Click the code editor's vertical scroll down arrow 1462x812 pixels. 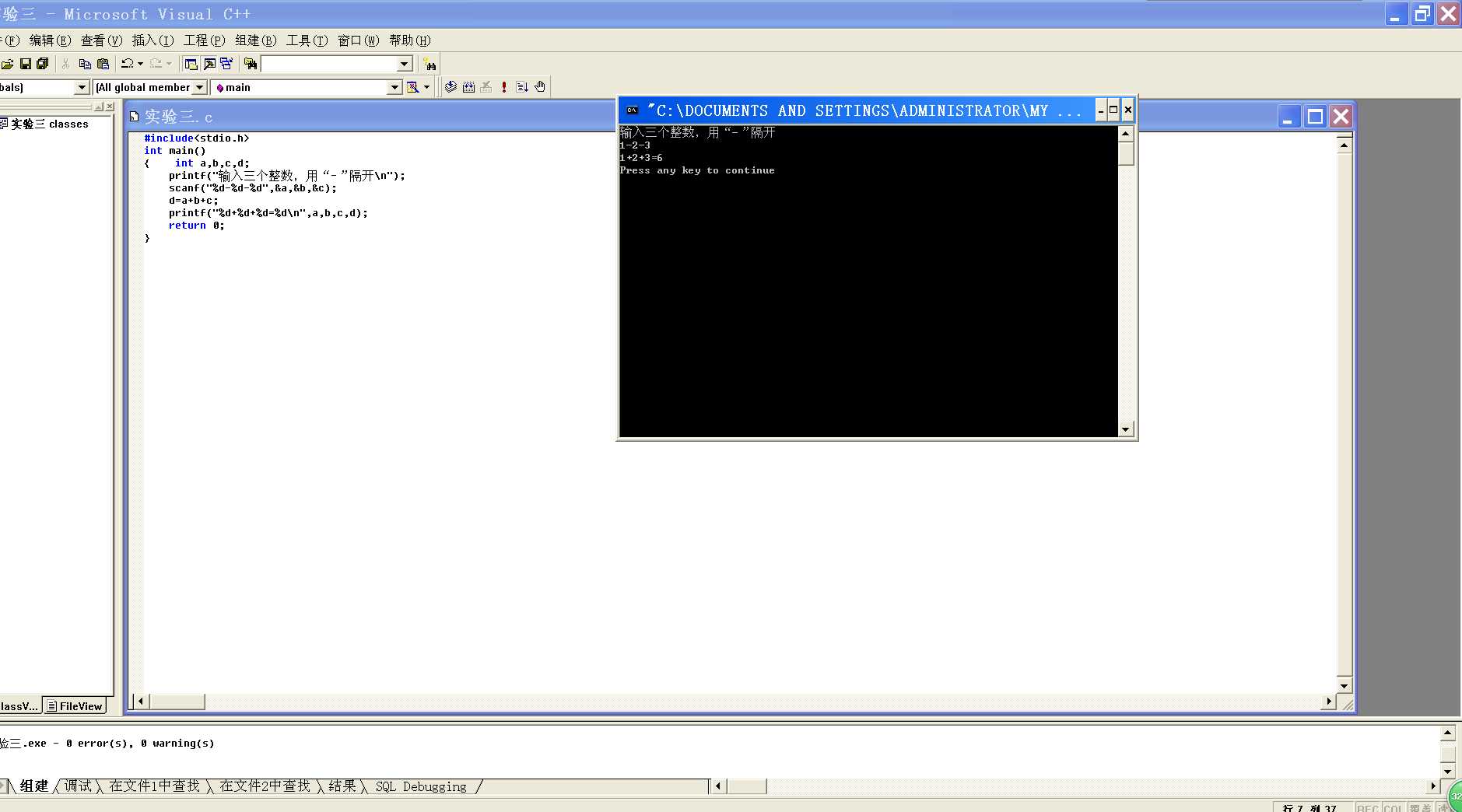point(1344,686)
